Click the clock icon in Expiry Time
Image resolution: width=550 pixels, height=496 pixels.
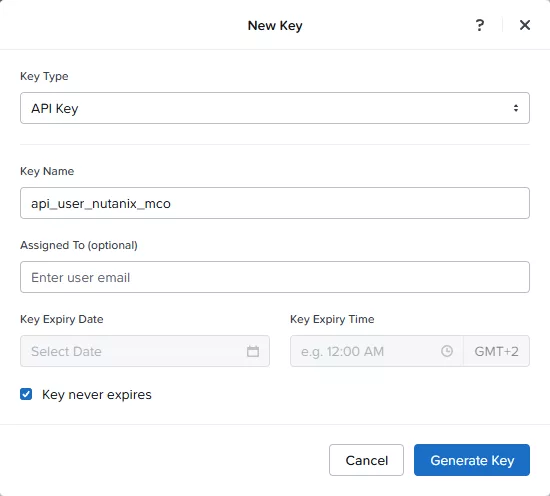click(x=447, y=351)
